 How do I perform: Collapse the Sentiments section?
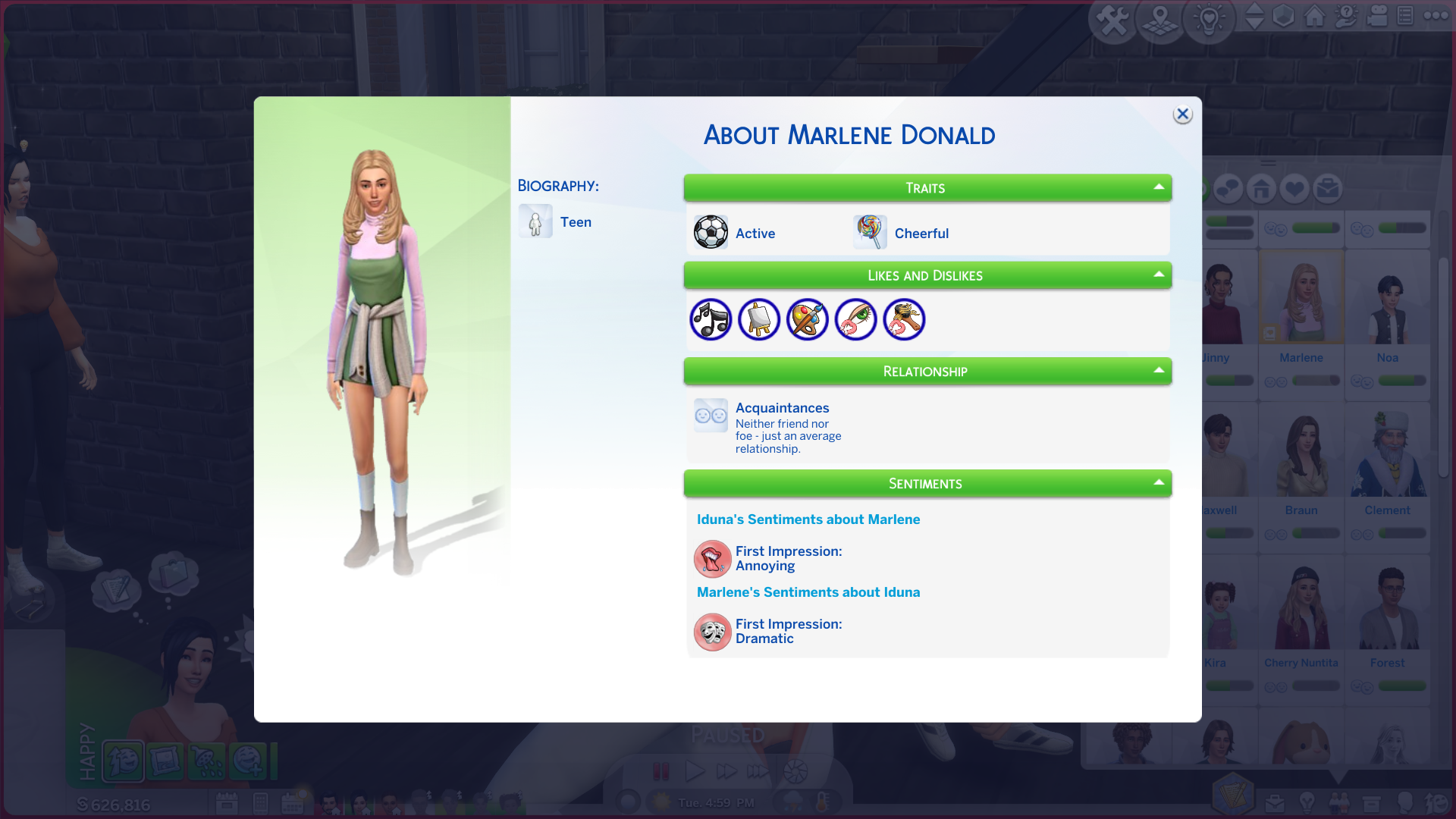(x=1159, y=483)
